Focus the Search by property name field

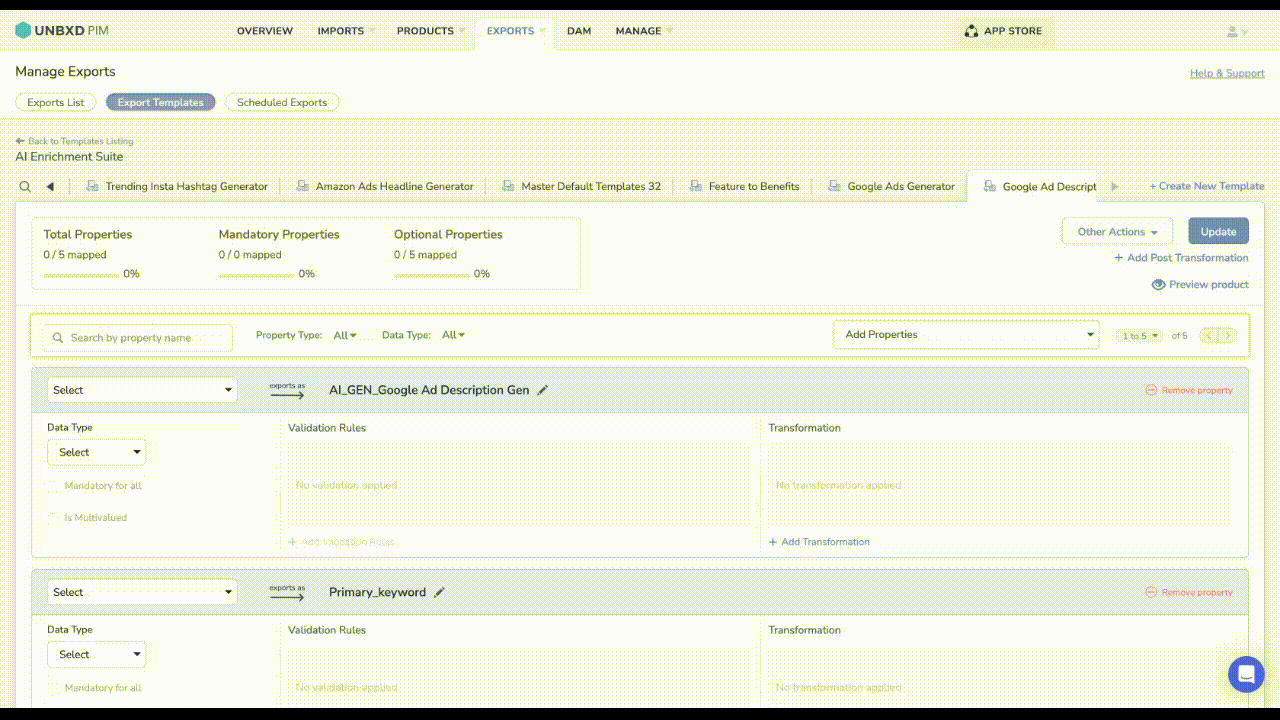coord(137,338)
